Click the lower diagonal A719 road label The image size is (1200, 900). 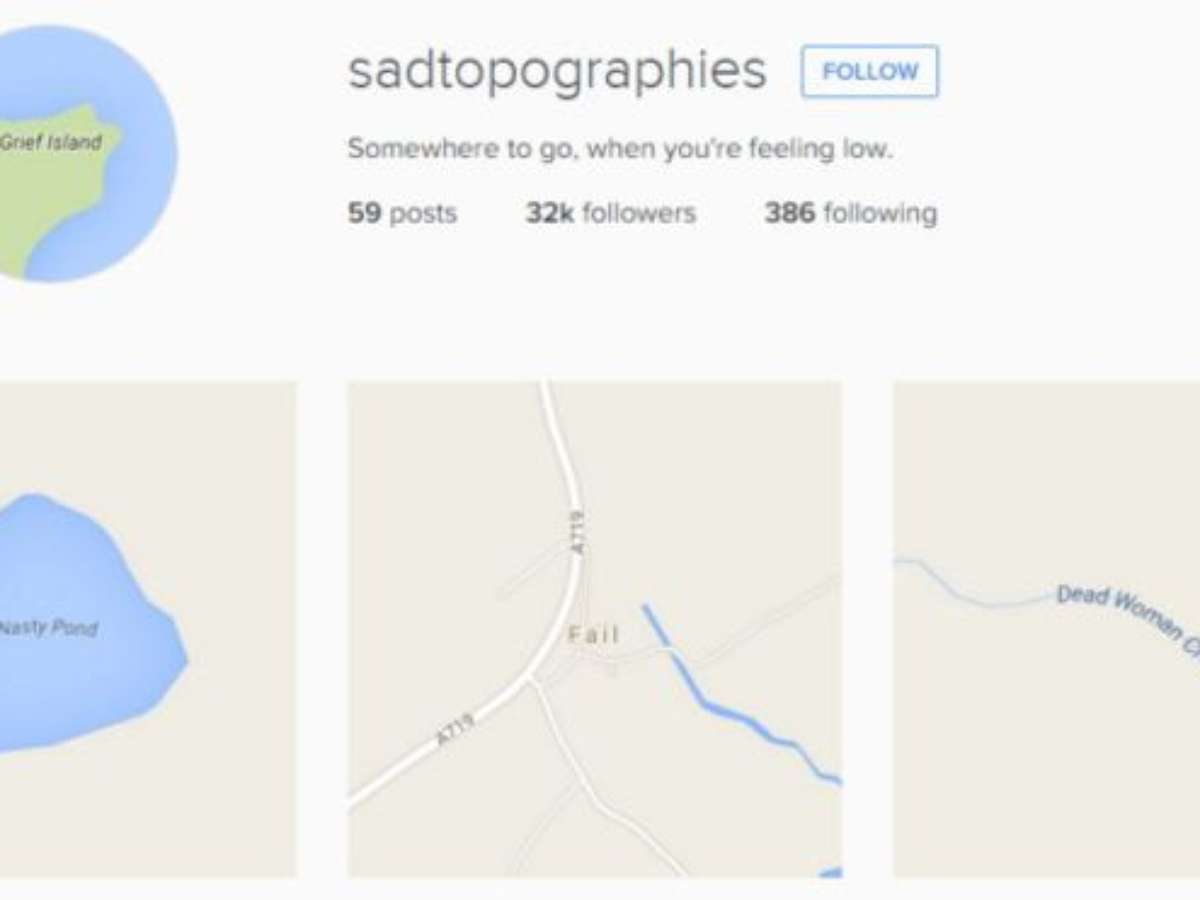pyautogui.click(x=456, y=729)
